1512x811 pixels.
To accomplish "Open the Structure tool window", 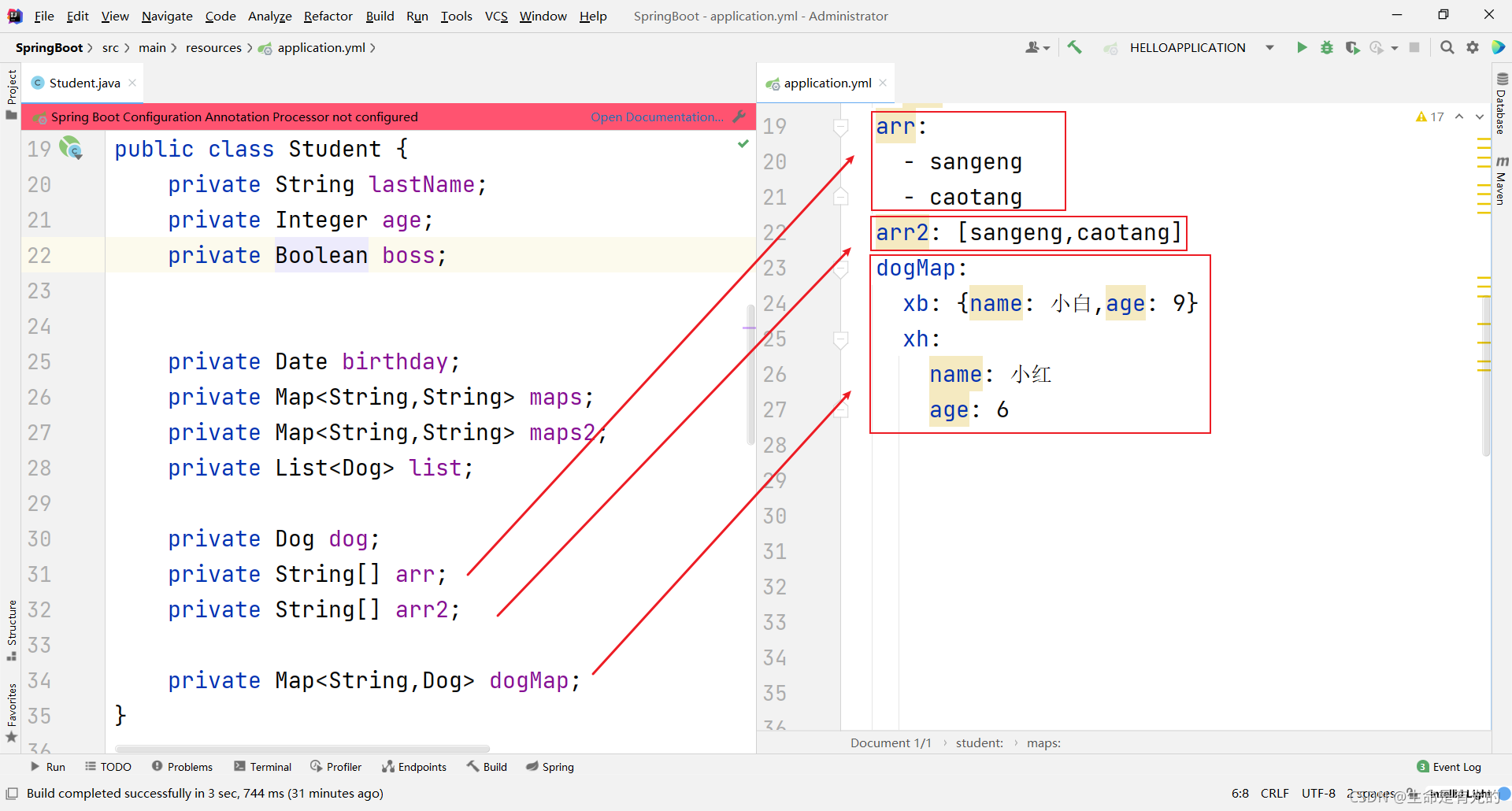I will tap(11, 631).
